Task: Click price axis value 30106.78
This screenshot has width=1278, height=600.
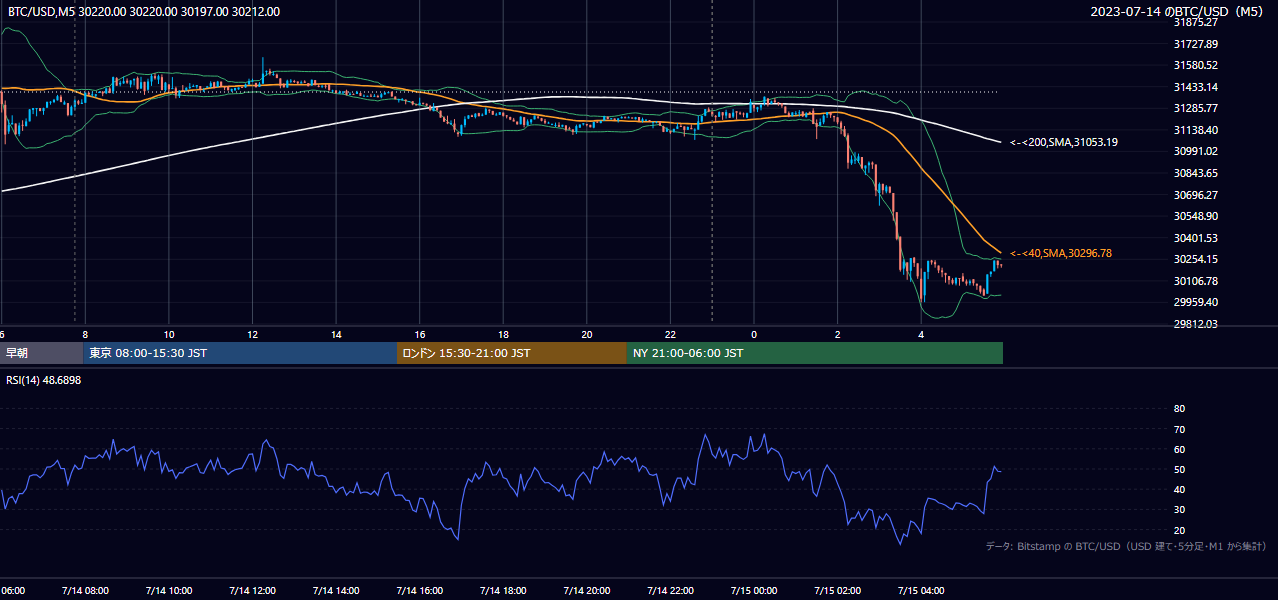Action: 1195,281
